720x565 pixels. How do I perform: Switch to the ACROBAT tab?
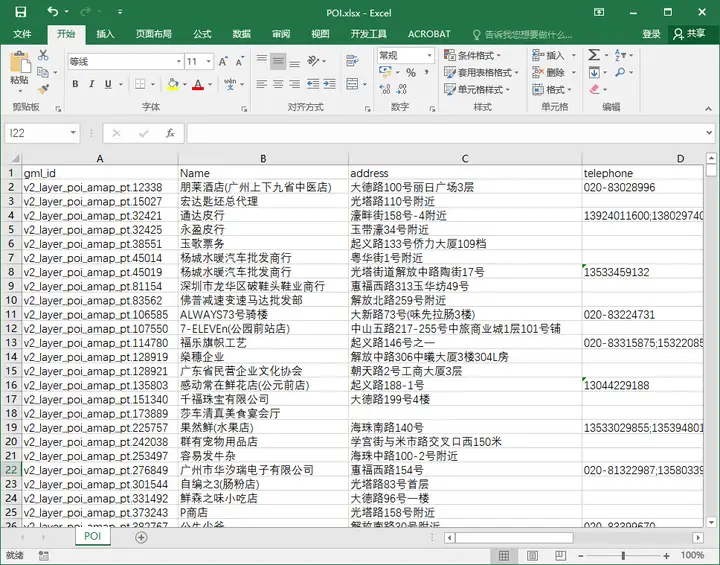[x=429, y=34]
